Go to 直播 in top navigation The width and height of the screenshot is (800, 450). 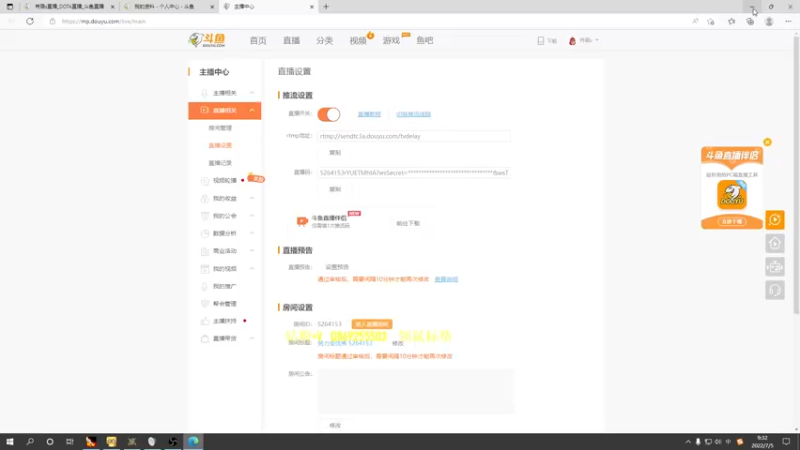291,40
